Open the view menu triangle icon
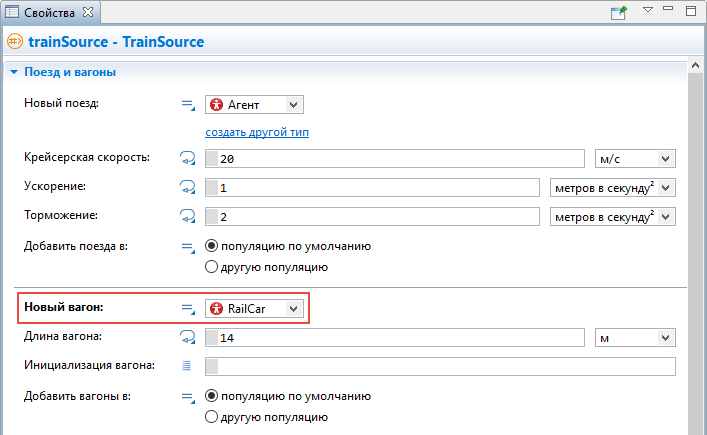Viewport: 707px width, 435px height. tap(648, 9)
